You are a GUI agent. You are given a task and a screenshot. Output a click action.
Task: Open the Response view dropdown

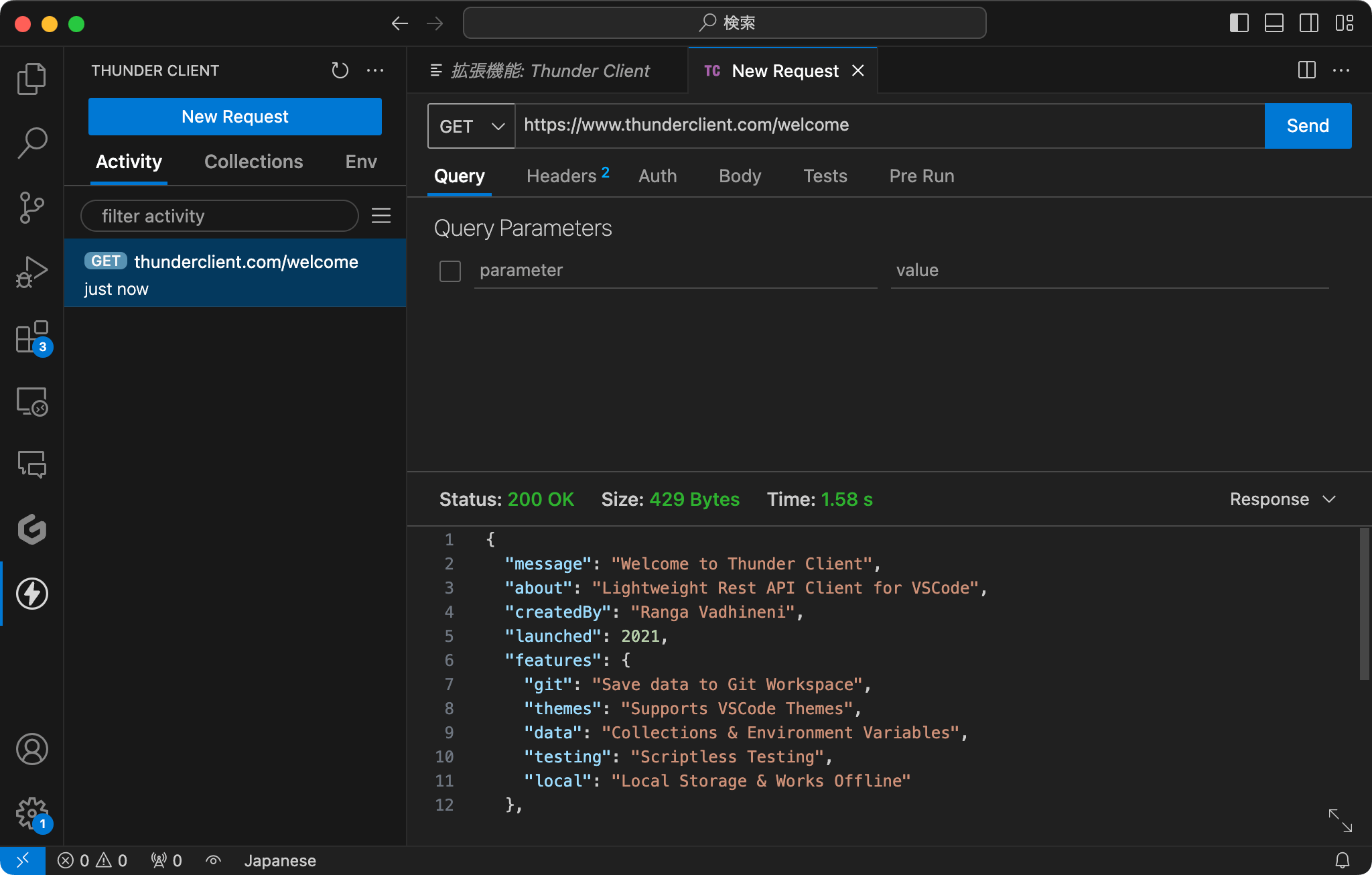[x=1283, y=499]
